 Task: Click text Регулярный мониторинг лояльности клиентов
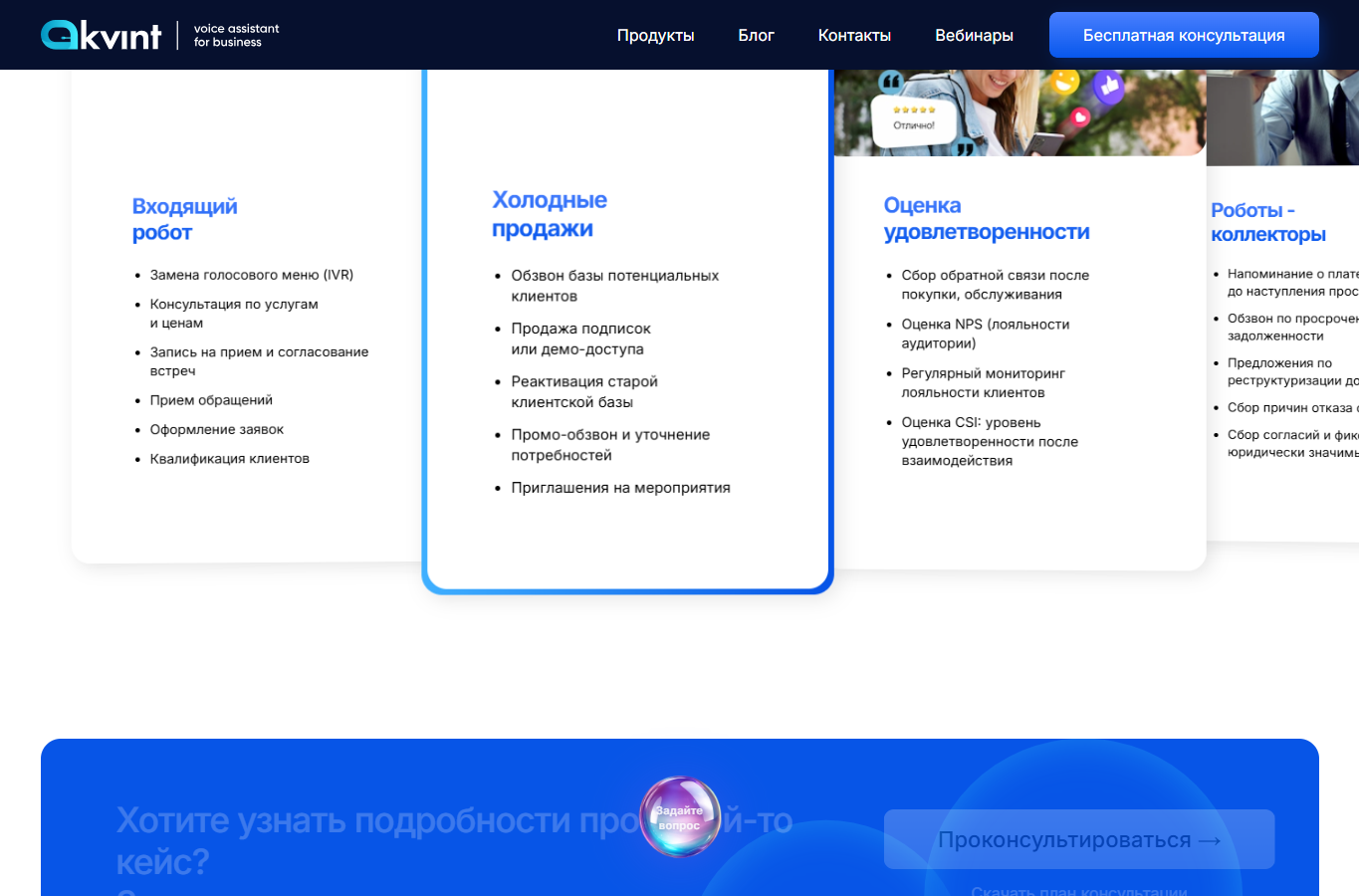[983, 383]
